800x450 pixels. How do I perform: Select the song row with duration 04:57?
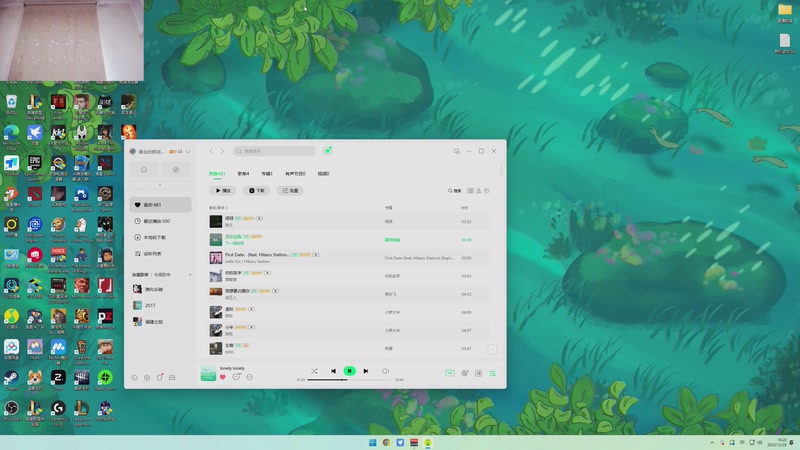(x=348, y=330)
